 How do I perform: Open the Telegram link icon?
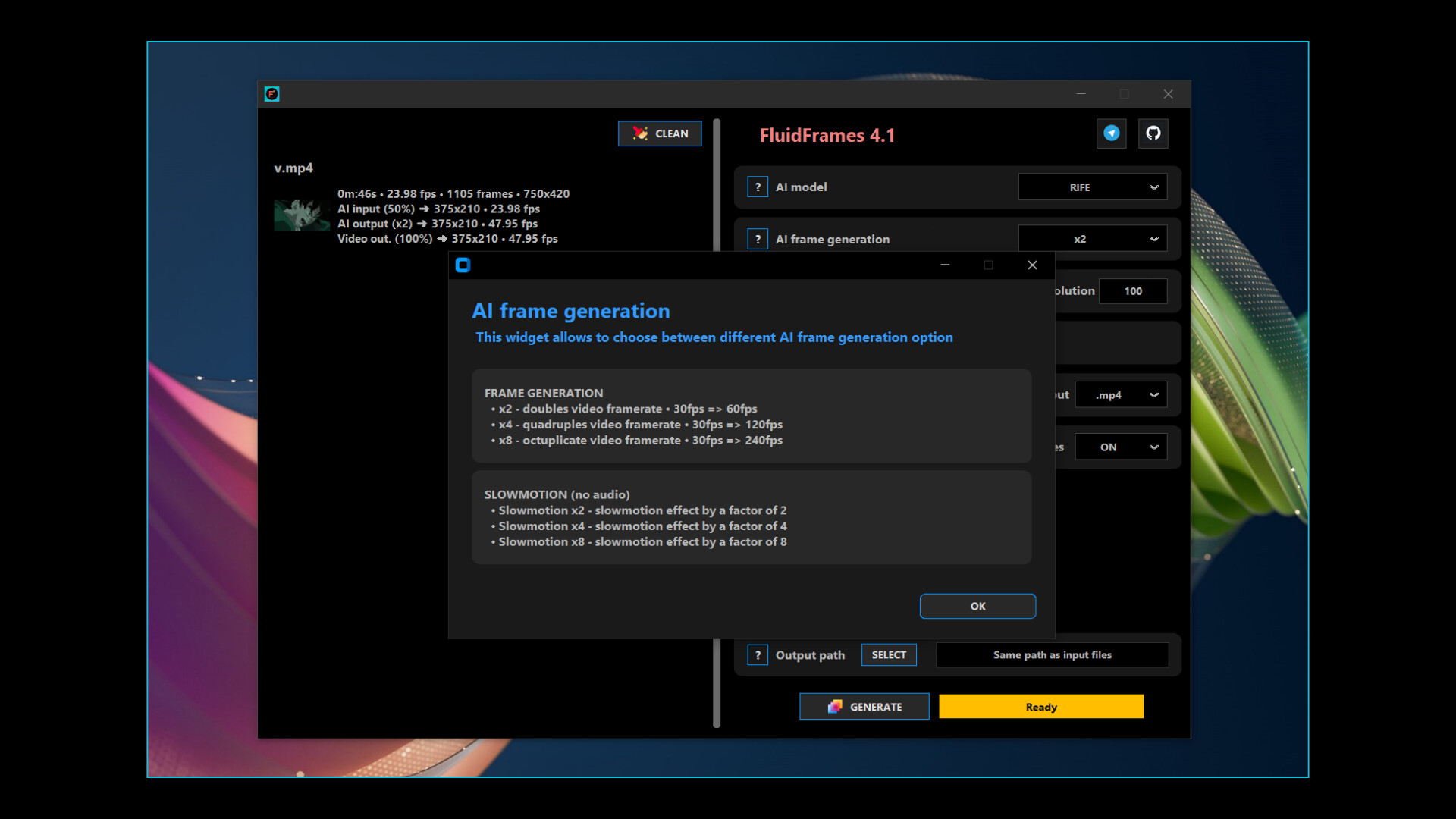[x=1110, y=133]
